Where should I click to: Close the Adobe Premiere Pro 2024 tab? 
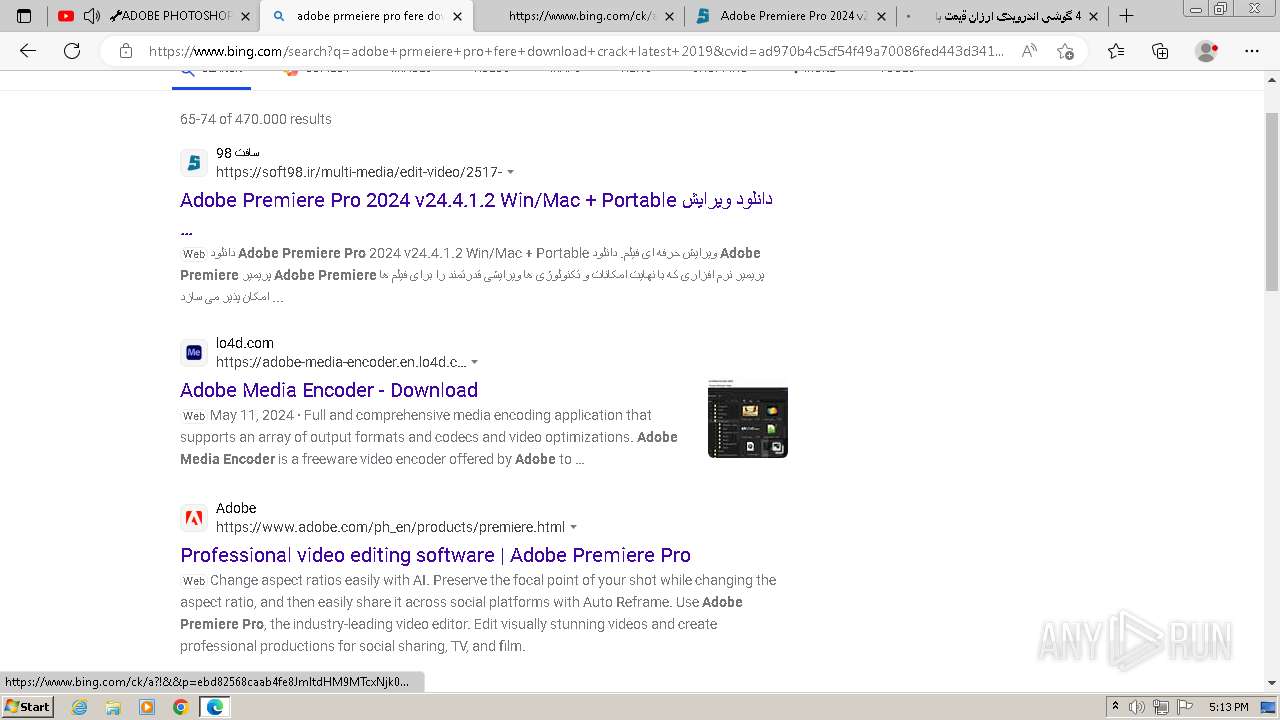point(881,16)
